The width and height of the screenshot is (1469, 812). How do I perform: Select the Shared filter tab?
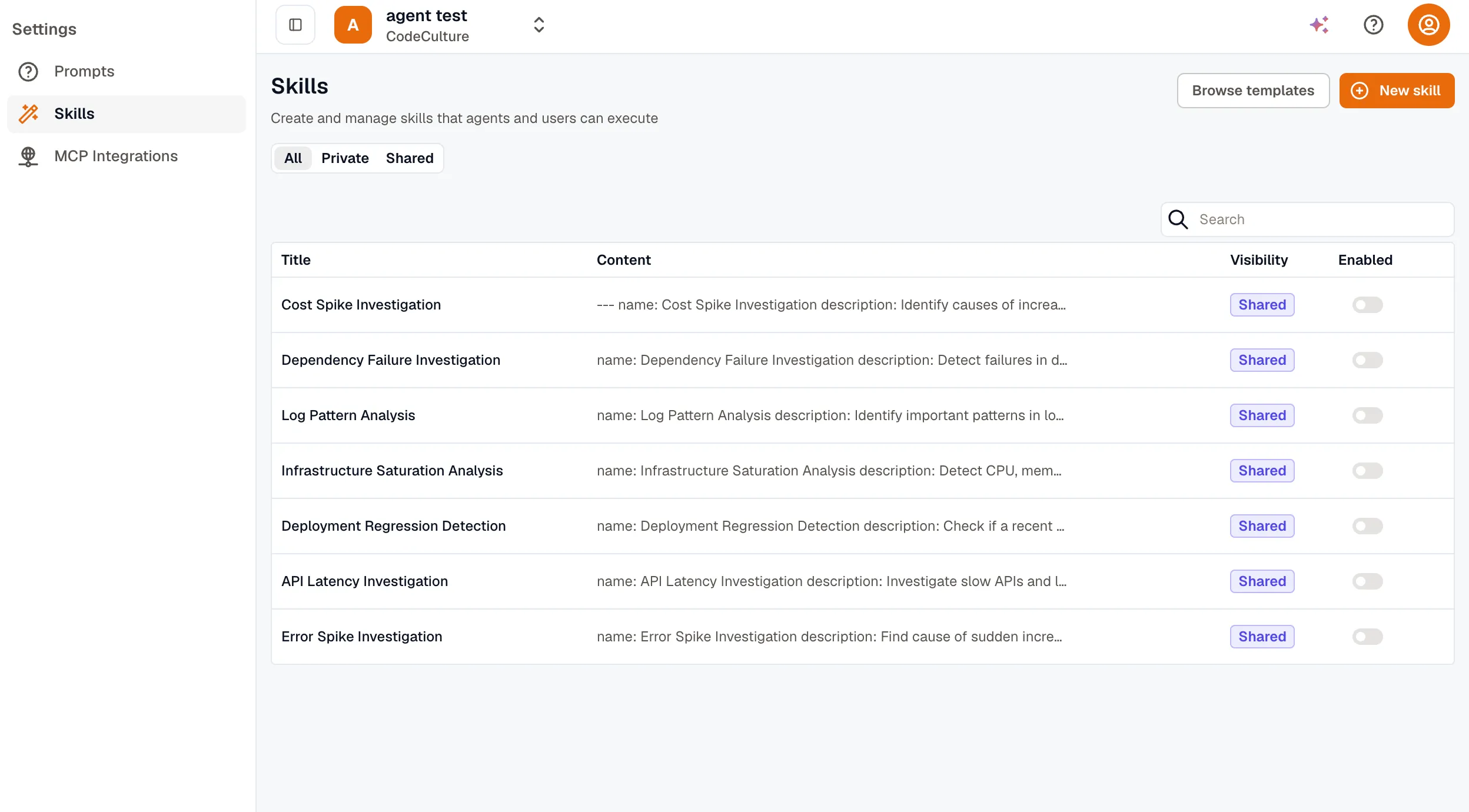[x=410, y=158]
